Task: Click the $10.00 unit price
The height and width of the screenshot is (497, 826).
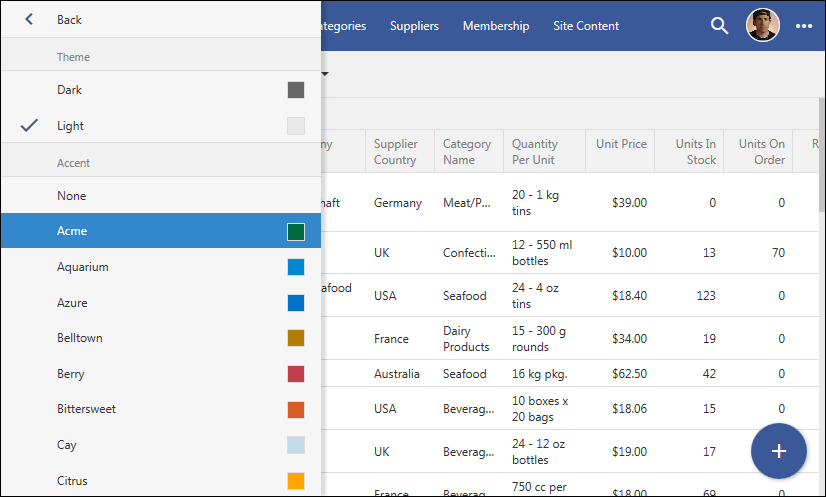Action: pyautogui.click(x=630, y=253)
